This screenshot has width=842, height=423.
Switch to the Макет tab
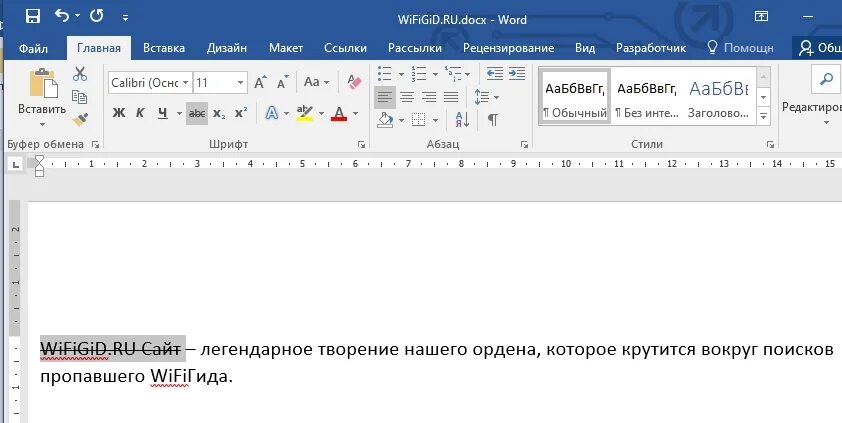[x=286, y=48]
